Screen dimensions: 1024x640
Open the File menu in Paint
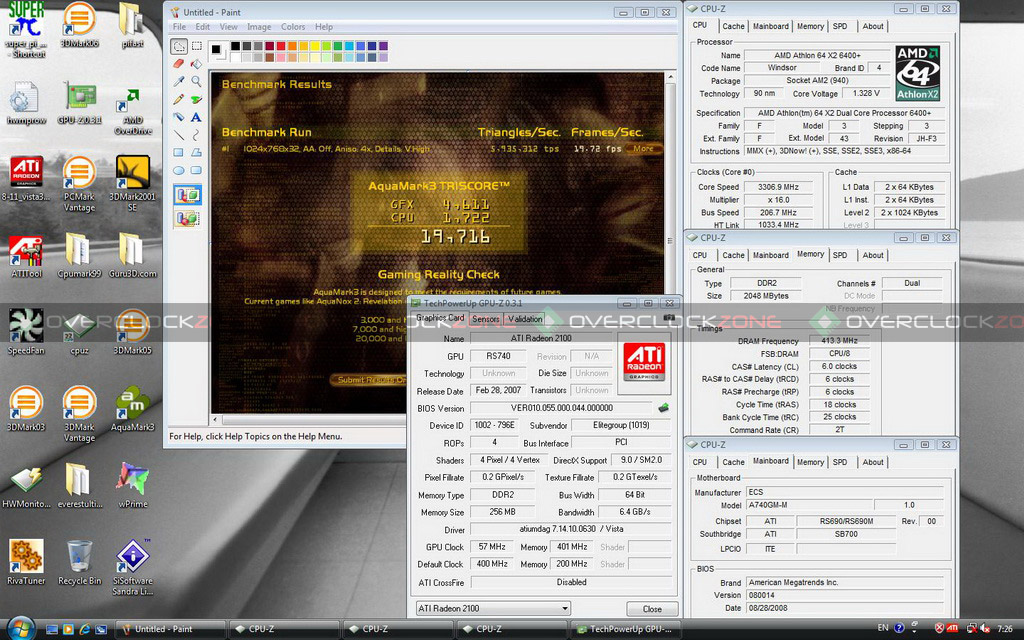[179, 27]
